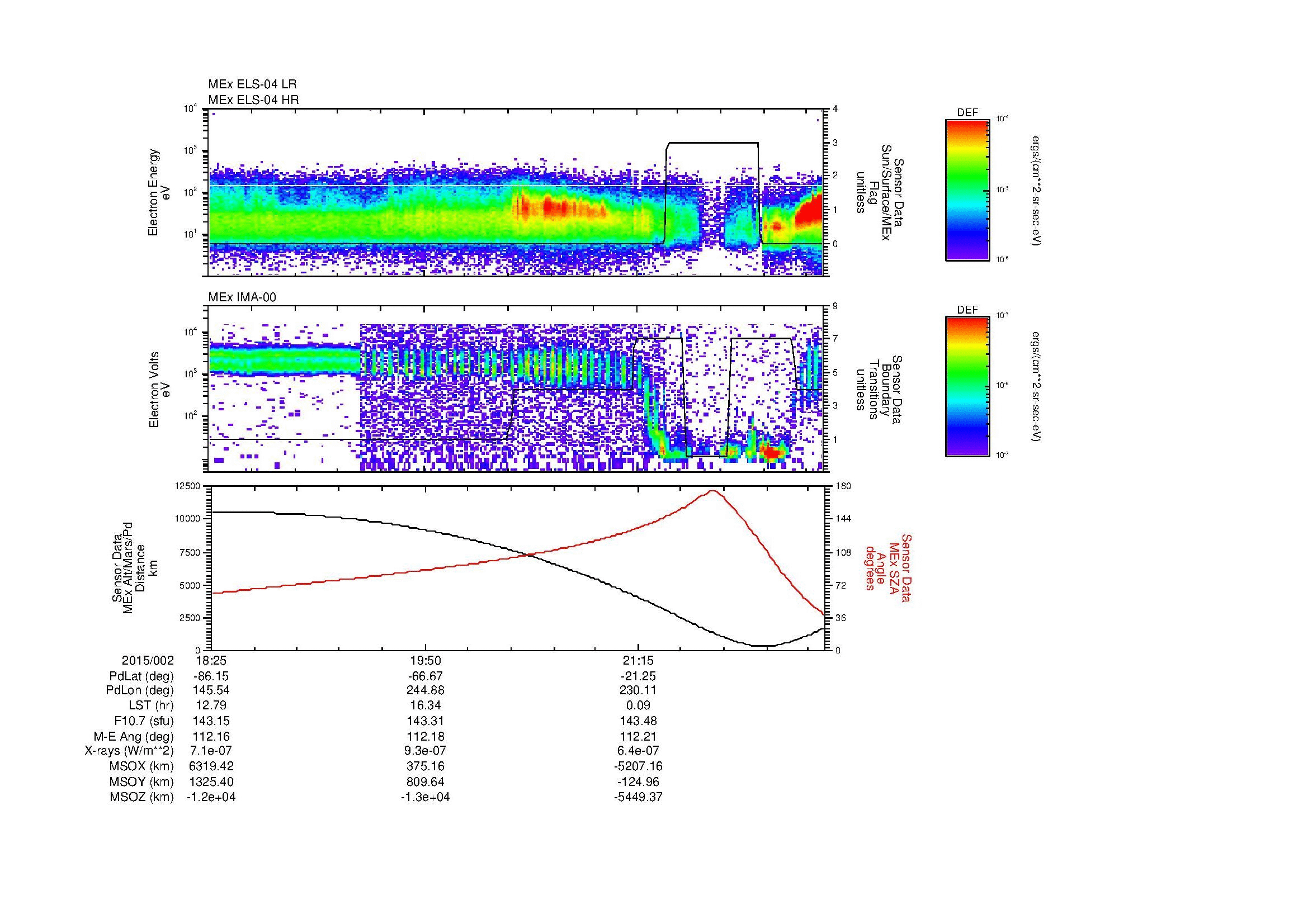Viewport: 1308px width, 924px height.
Task: Select the lower DEF color bar
Action: (967, 387)
